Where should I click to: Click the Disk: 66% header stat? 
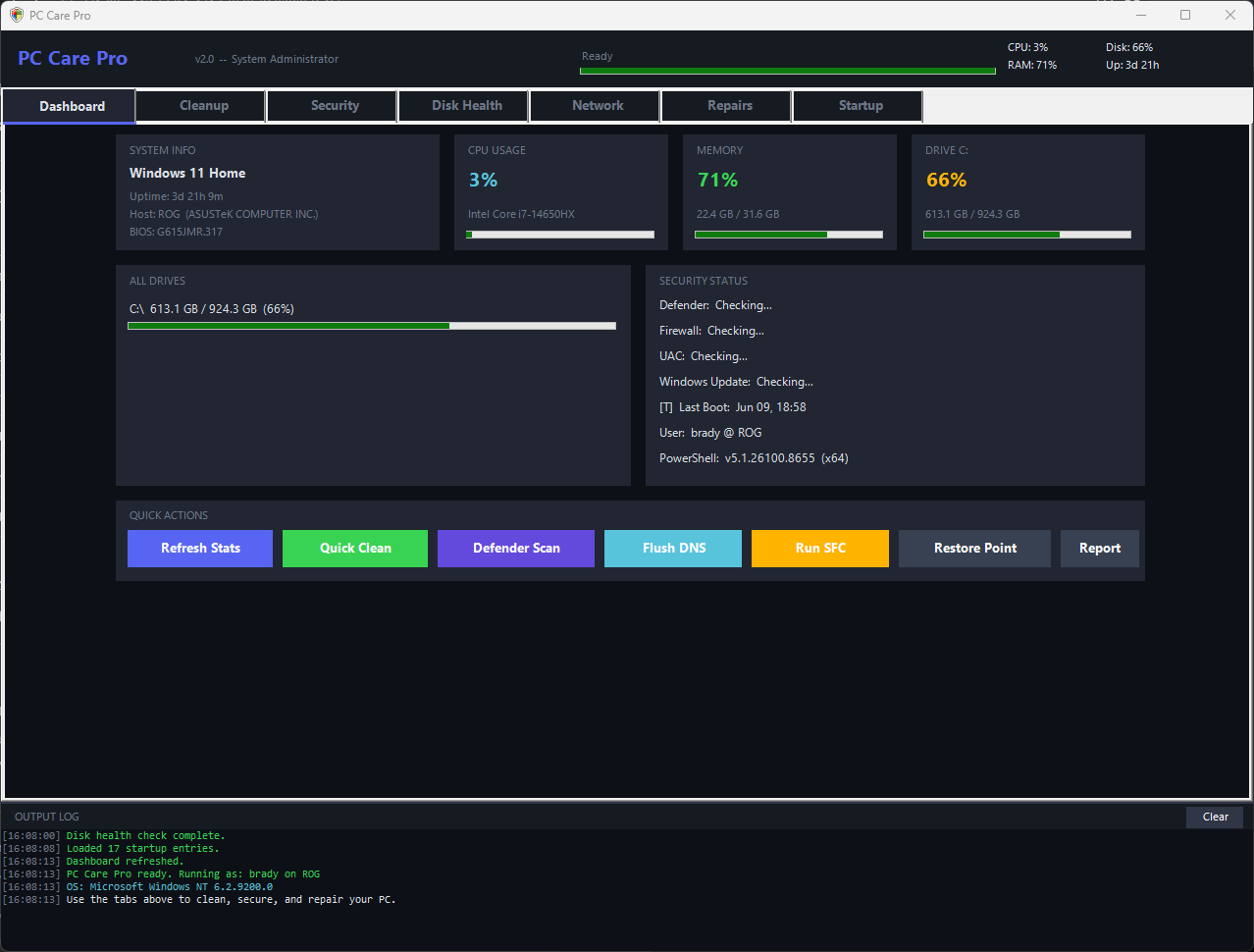1129,47
